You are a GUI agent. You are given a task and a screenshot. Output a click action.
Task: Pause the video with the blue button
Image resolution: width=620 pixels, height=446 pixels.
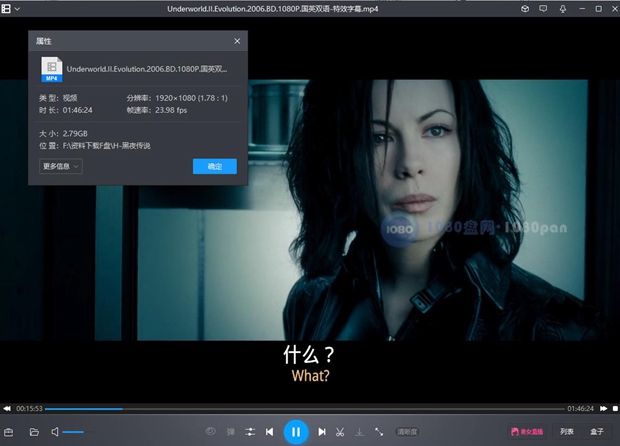(294, 432)
